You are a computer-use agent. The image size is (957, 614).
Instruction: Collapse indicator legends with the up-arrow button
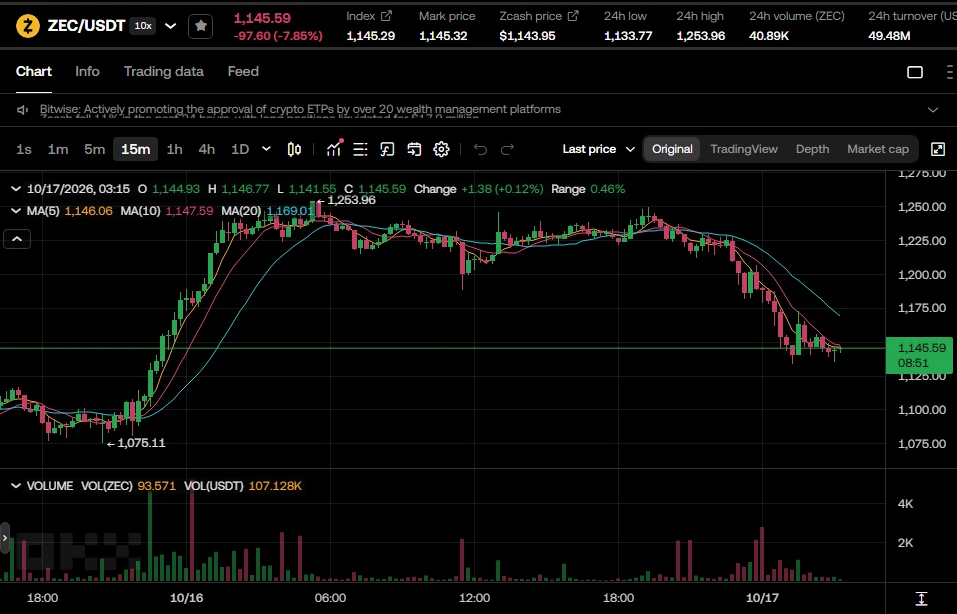coord(17,239)
